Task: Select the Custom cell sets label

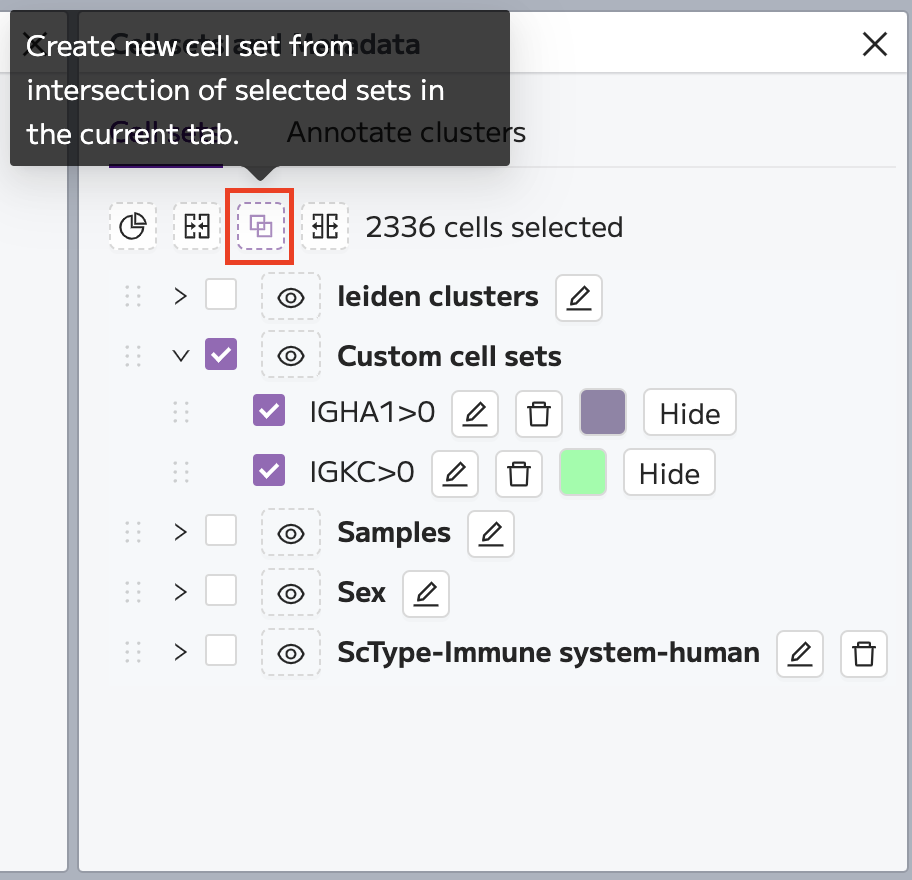Action: [449, 356]
